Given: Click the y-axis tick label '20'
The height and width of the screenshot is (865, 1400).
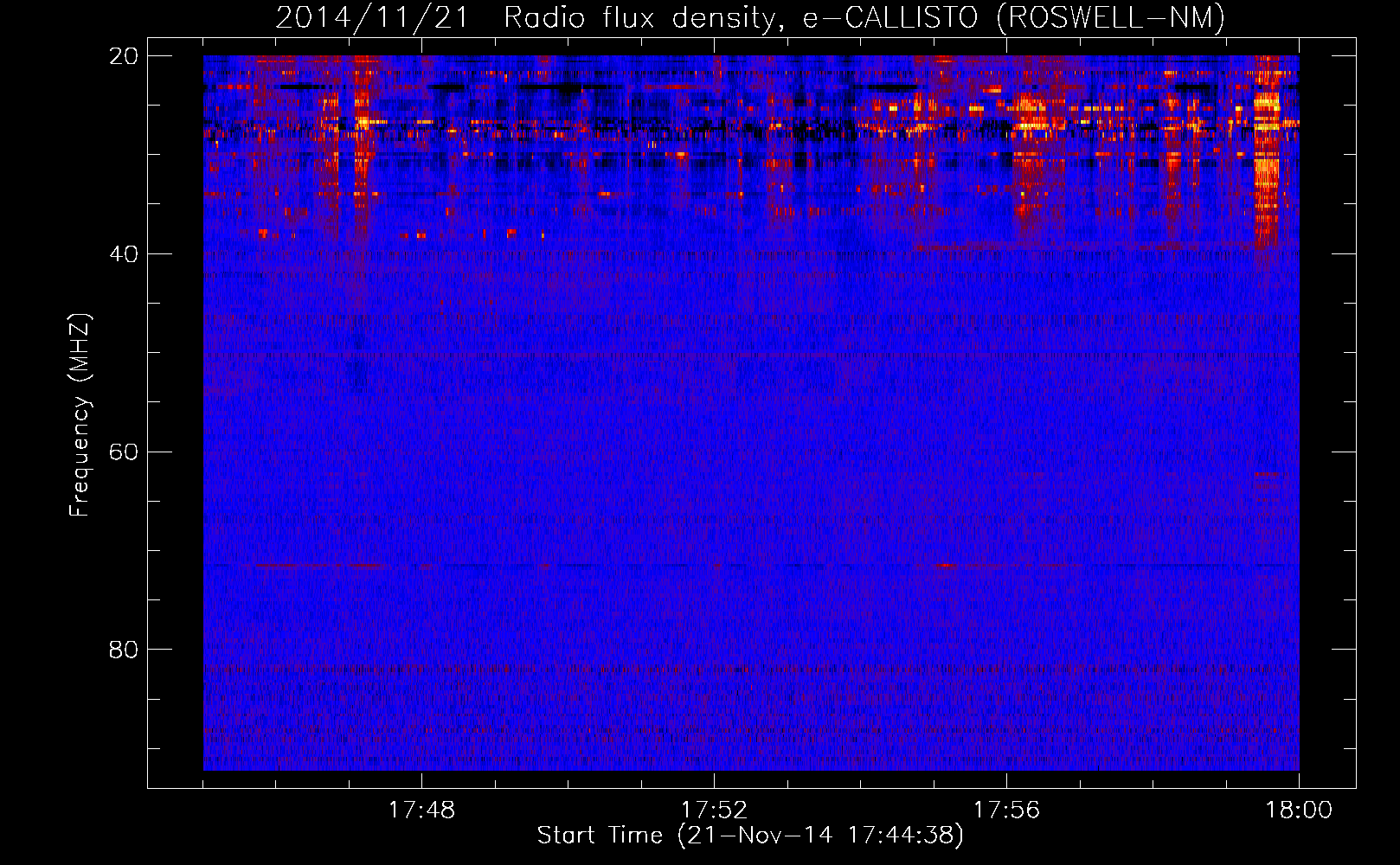Looking at the screenshot, I should (x=124, y=56).
